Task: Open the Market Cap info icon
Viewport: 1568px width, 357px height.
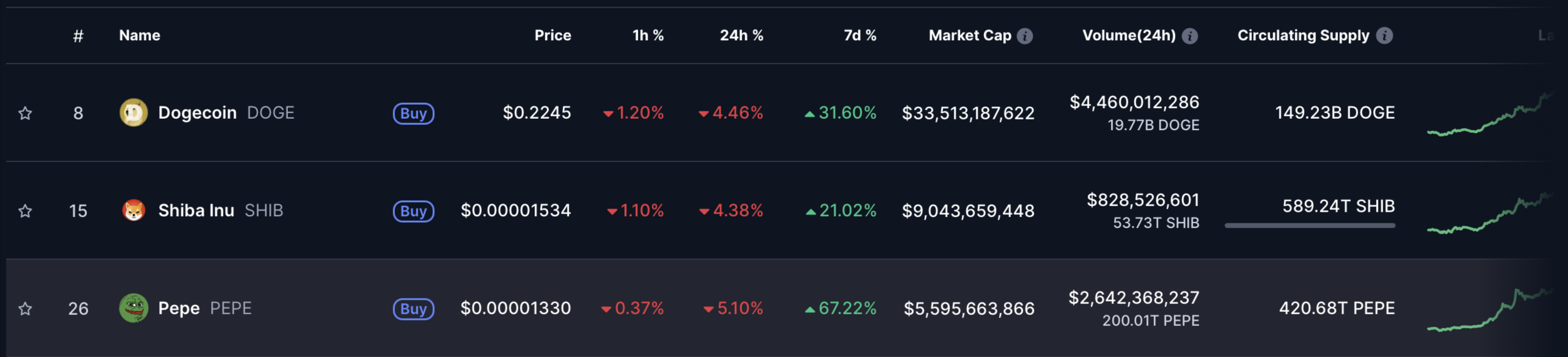Action: [x=1025, y=36]
